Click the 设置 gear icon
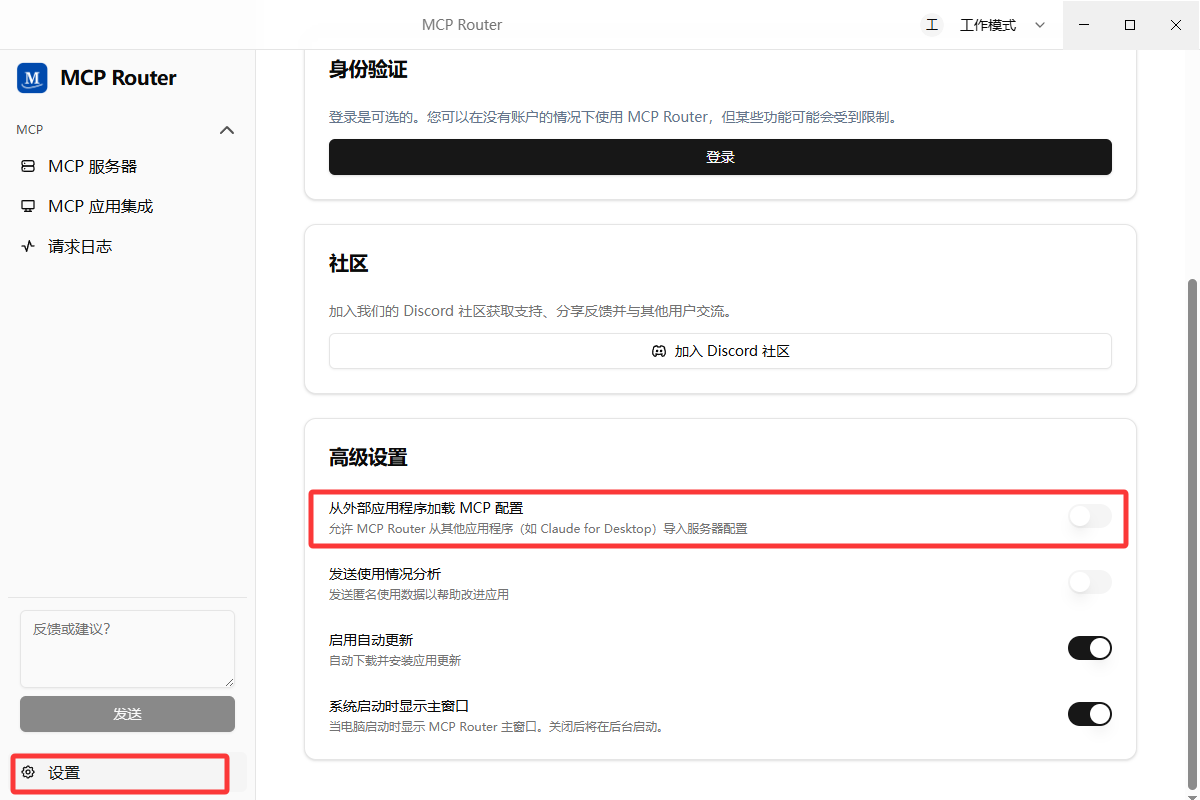This screenshot has height=800, width=1200. (x=28, y=773)
